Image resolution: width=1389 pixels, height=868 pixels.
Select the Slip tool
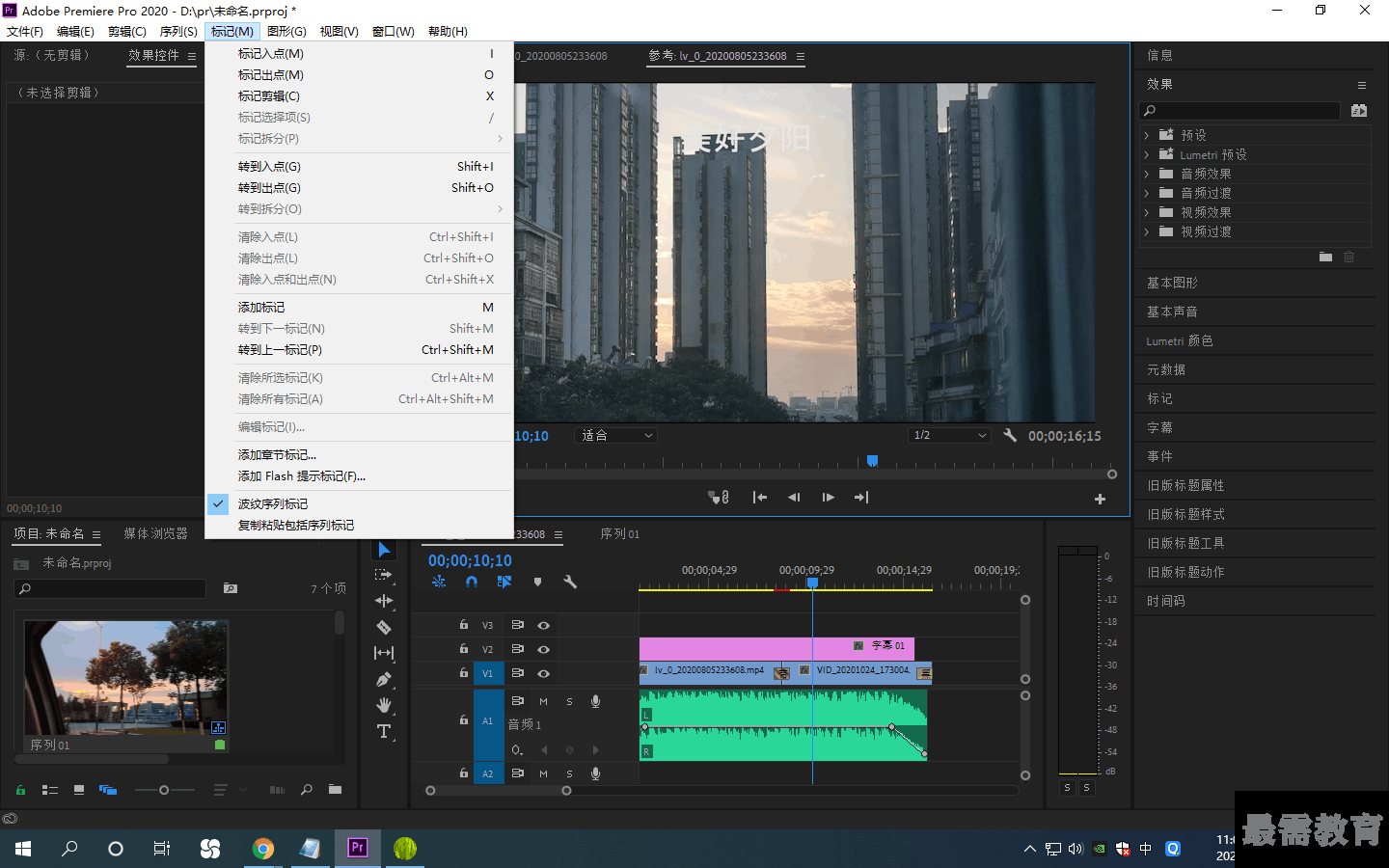click(384, 653)
